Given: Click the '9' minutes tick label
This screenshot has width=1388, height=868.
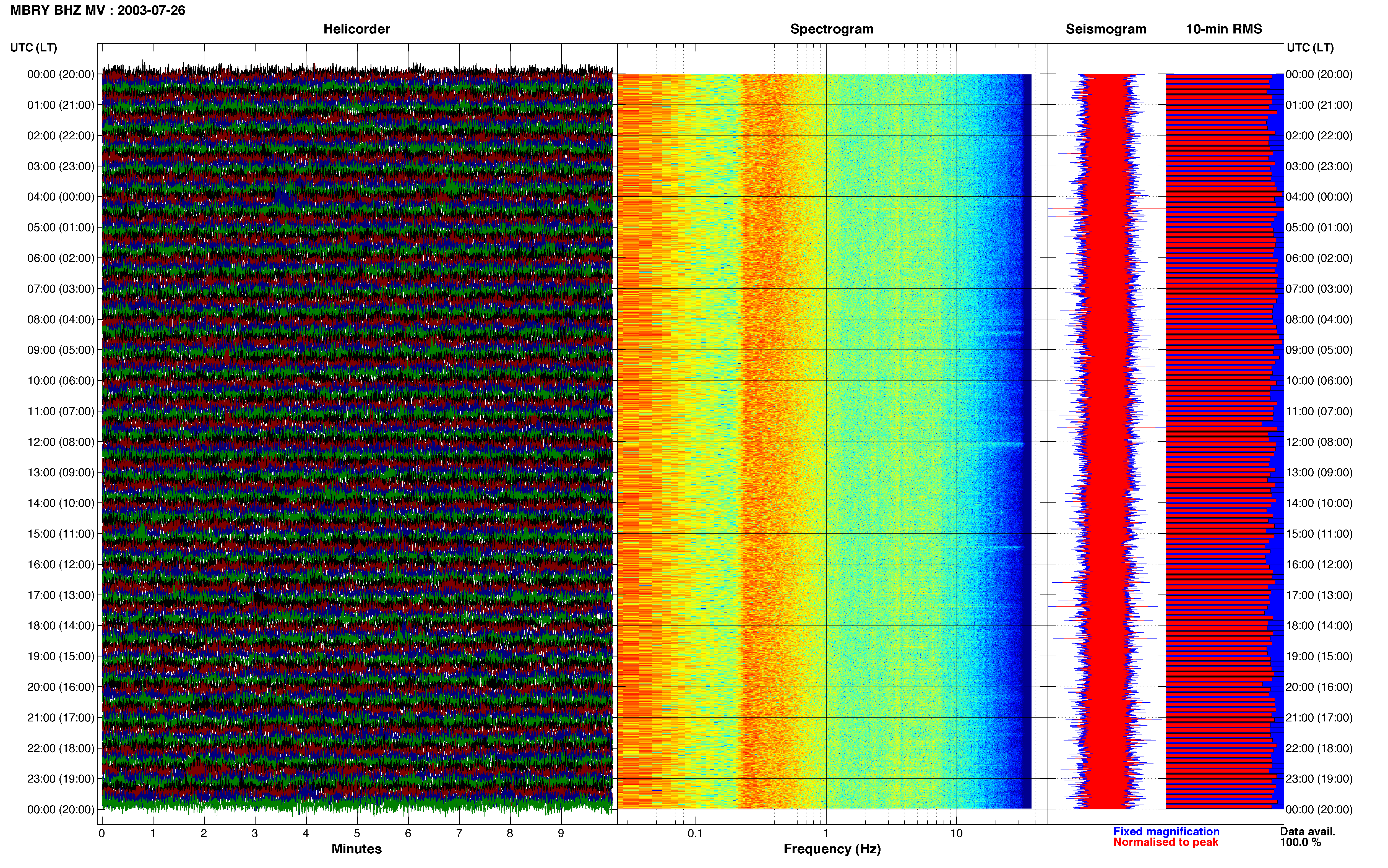Looking at the screenshot, I should click(561, 833).
